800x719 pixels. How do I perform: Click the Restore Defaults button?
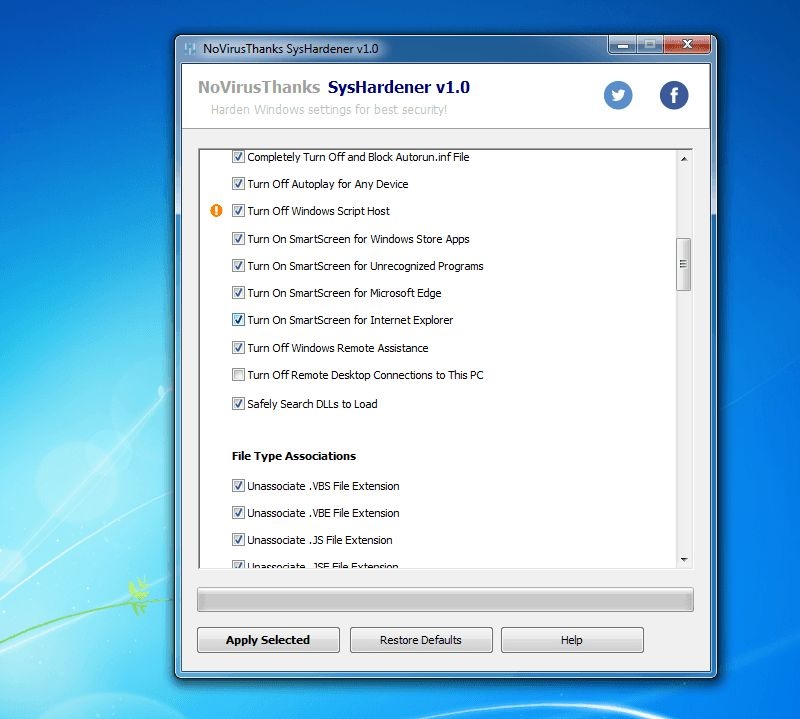click(420, 640)
